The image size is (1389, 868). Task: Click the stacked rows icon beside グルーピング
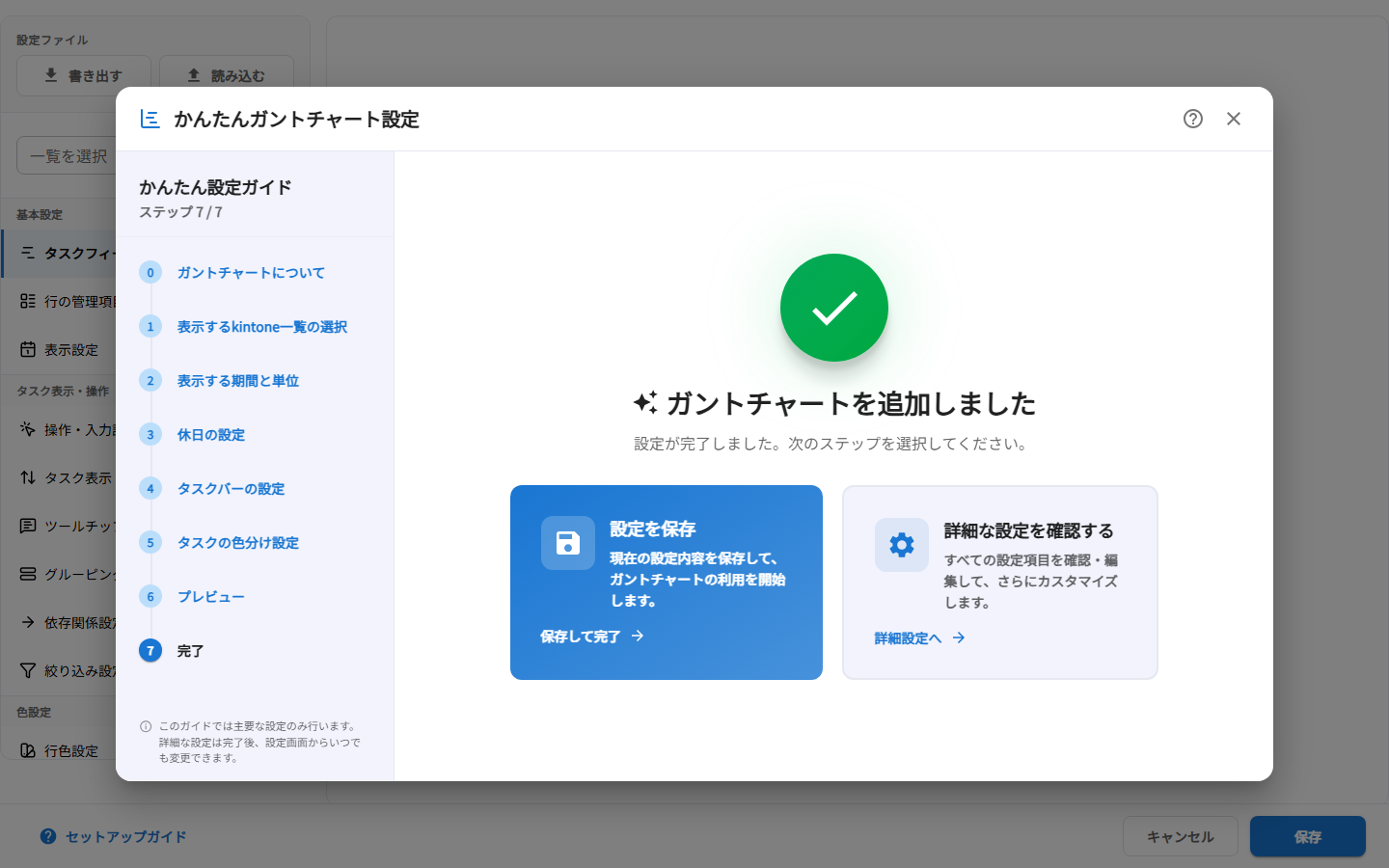28,574
